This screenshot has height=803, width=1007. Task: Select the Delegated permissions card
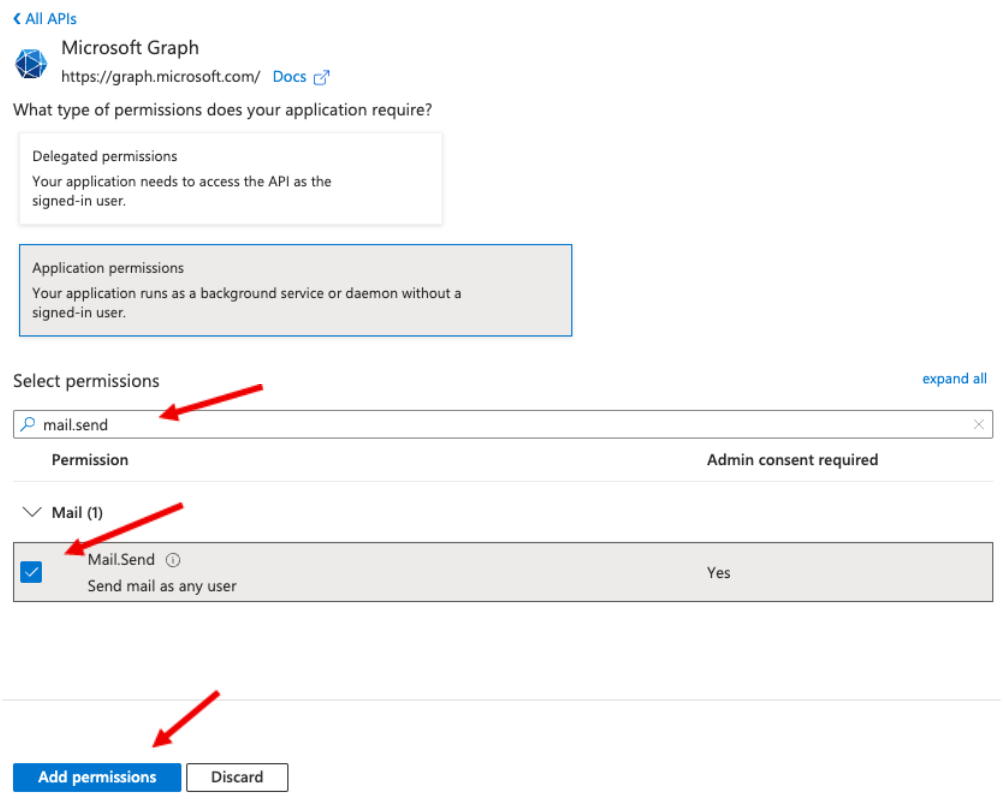[231, 179]
